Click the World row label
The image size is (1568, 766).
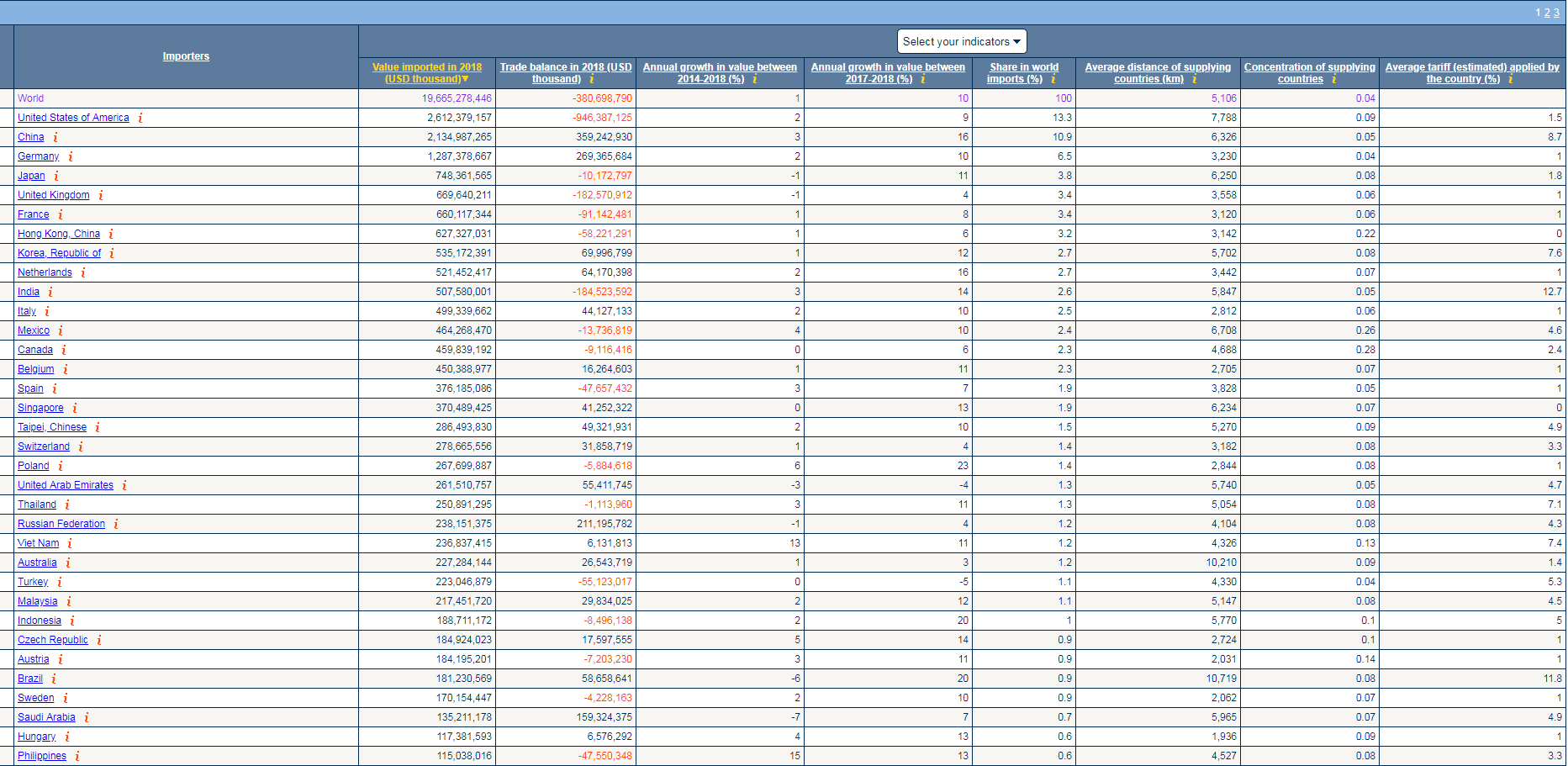[31, 98]
